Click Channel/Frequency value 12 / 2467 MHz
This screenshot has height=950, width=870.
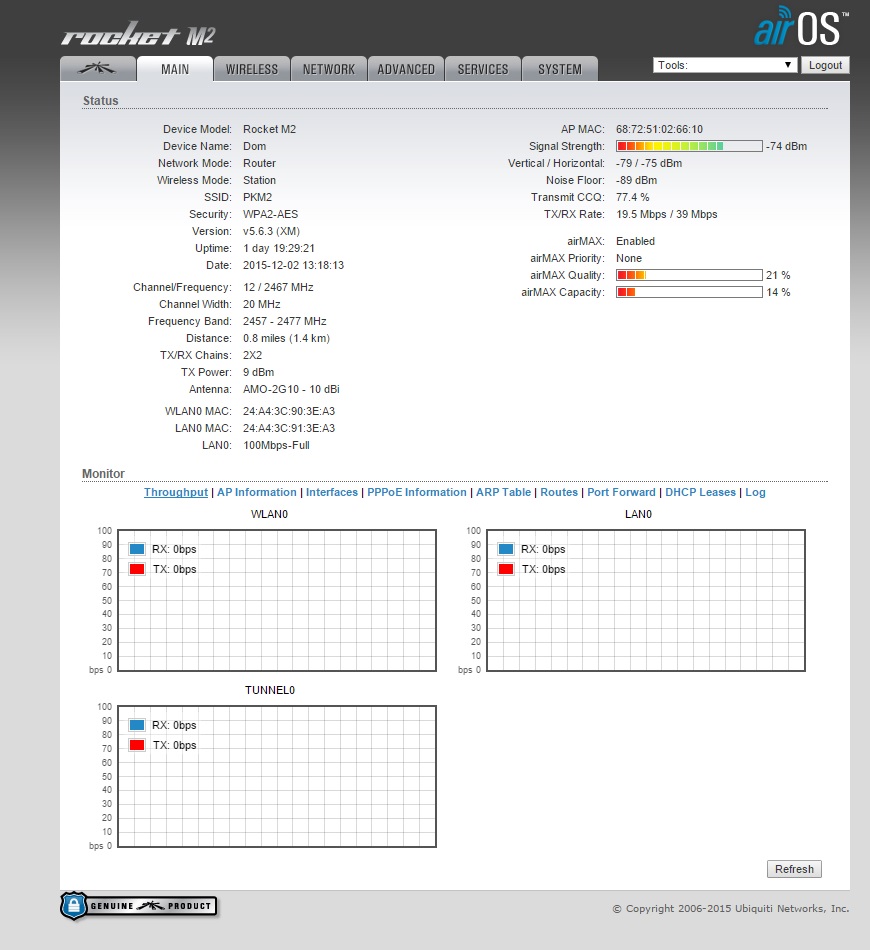[x=278, y=287]
